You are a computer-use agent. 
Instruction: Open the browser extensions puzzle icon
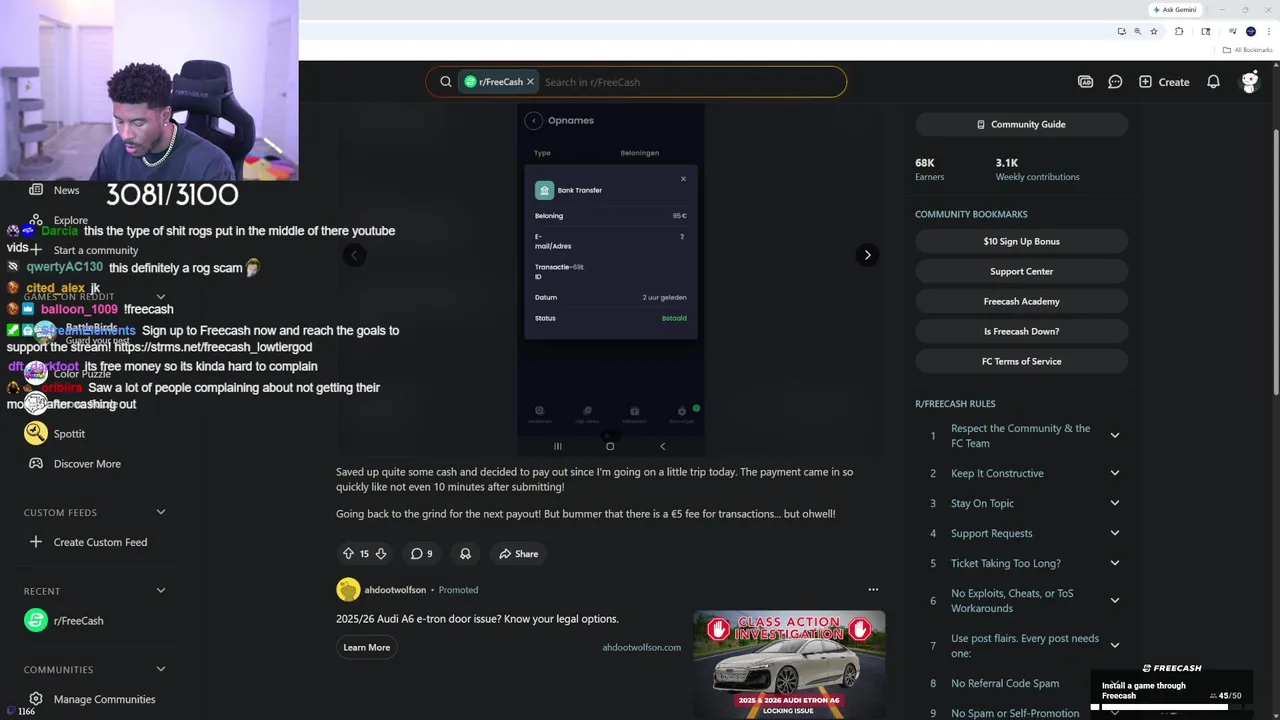[x=1179, y=32]
